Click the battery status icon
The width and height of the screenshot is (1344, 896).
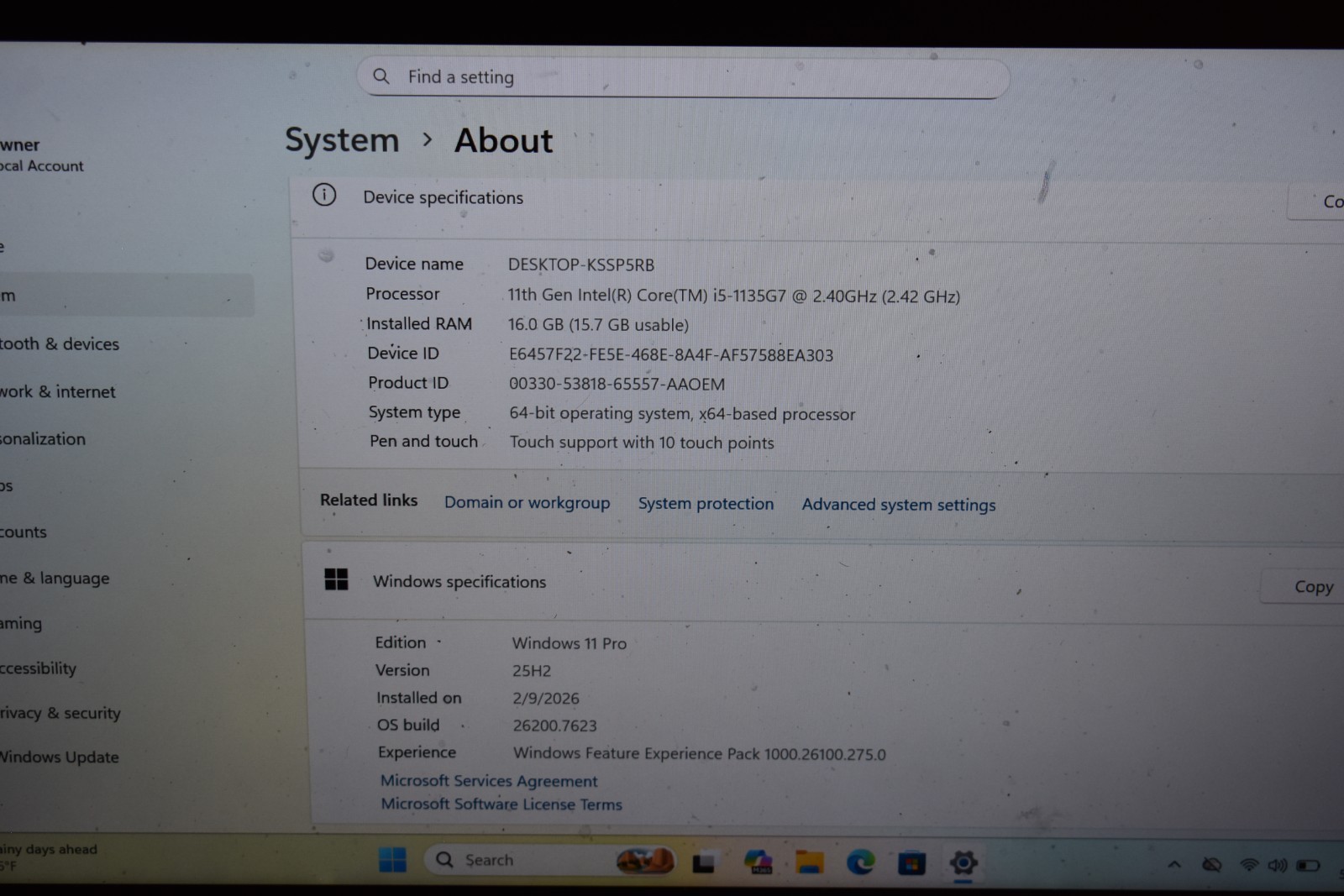(1308, 866)
